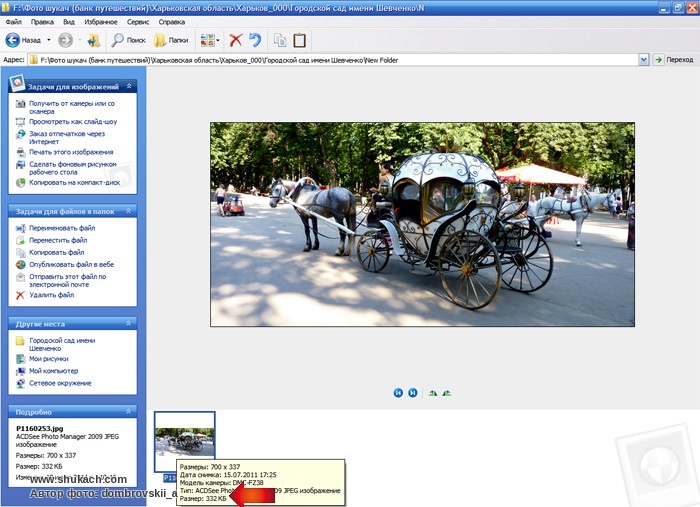The height and width of the screenshot is (507, 700).
Task: Select the carriage photo thumbnail in filmstrip
Action: click(184, 441)
